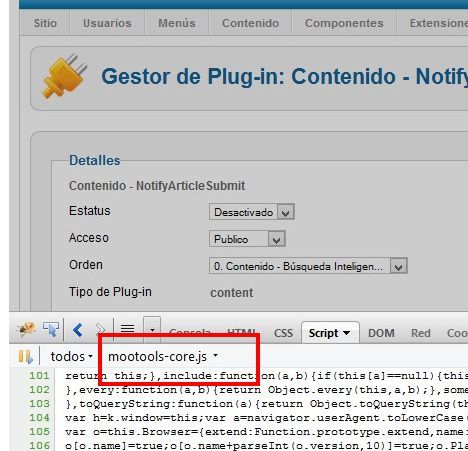Open the small dropdown beside the lines icon

click(x=152, y=329)
